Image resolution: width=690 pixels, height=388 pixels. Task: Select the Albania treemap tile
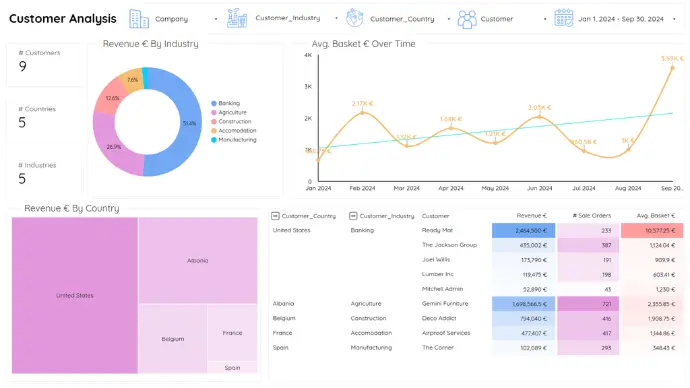coord(198,260)
